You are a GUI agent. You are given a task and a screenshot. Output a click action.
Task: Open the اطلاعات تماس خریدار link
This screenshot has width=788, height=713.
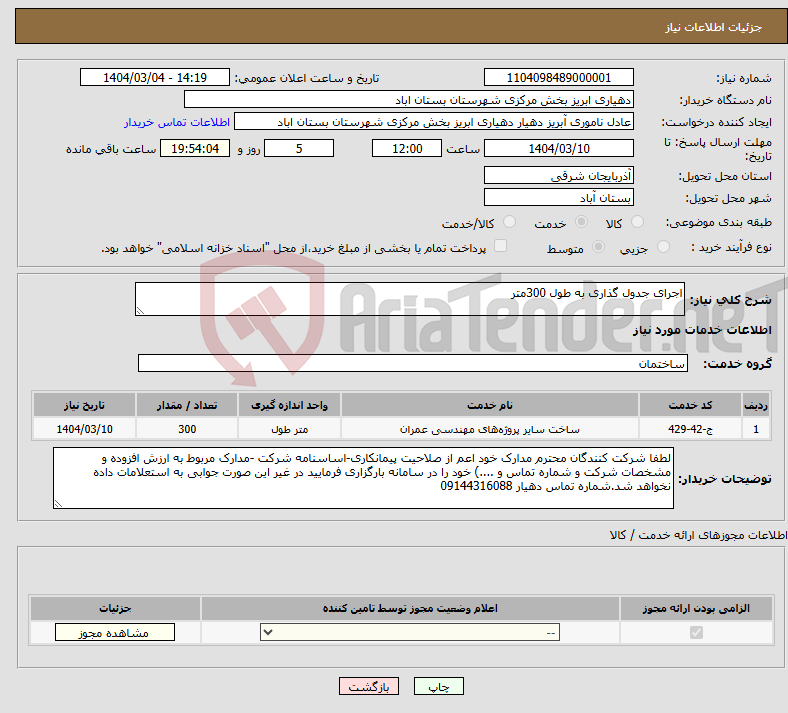pos(177,122)
